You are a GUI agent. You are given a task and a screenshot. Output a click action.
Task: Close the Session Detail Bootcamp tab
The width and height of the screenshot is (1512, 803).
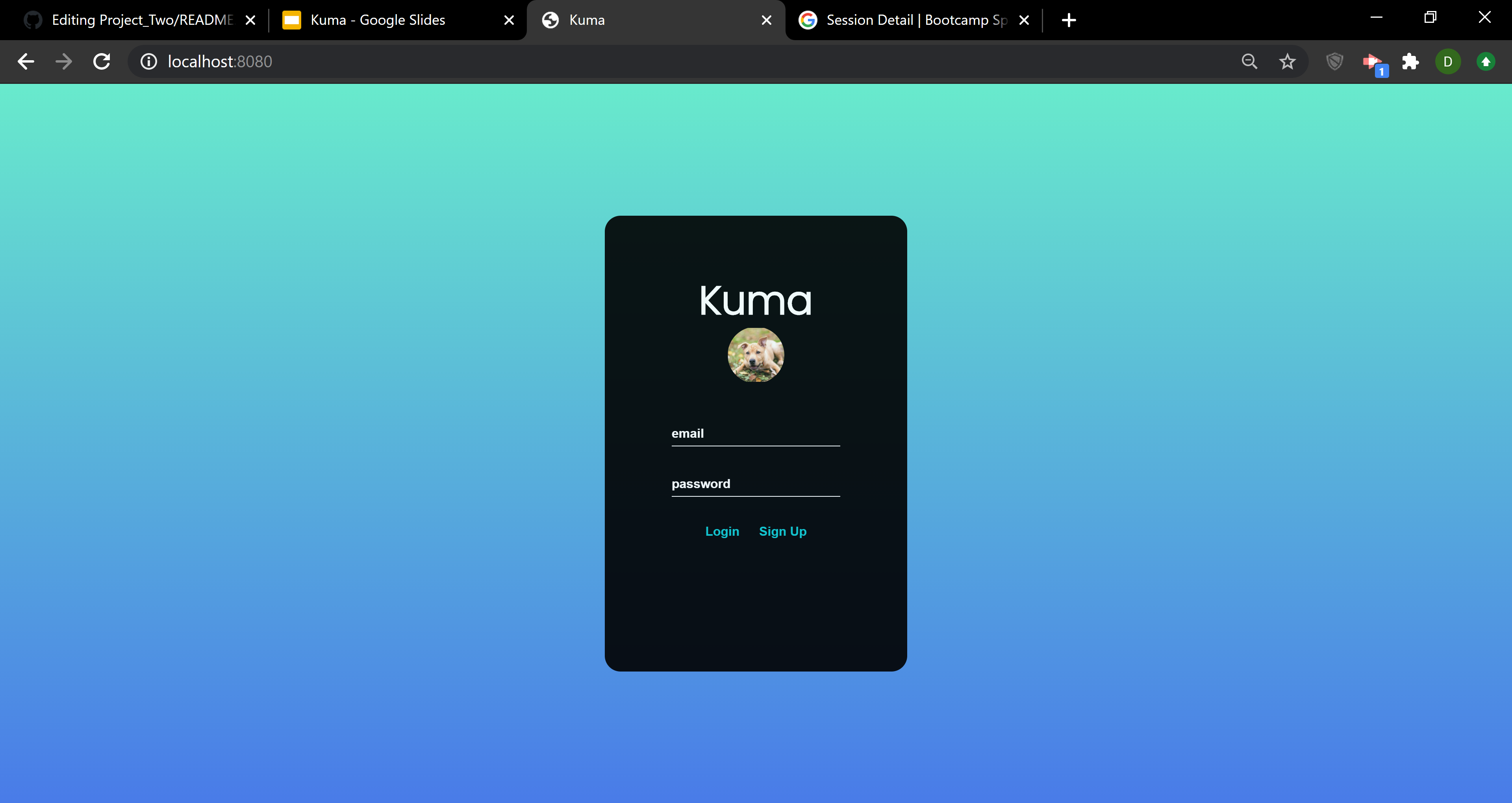tap(1024, 20)
